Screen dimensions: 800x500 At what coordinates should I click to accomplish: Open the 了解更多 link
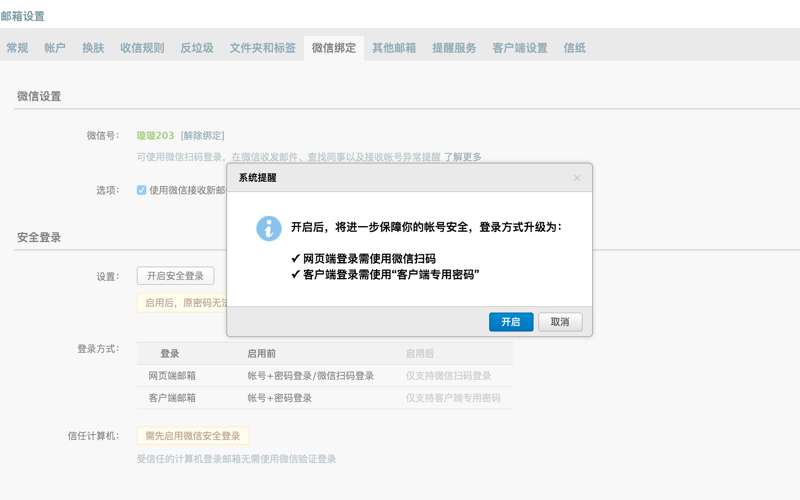tap(462, 157)
